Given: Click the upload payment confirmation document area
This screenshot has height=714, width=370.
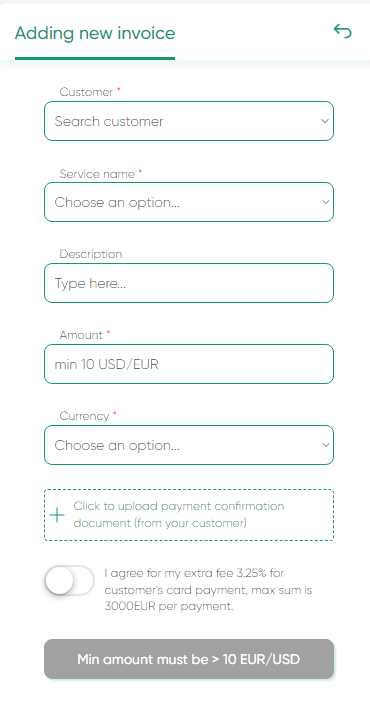Looking at the screenshot, I should [189, 515].
